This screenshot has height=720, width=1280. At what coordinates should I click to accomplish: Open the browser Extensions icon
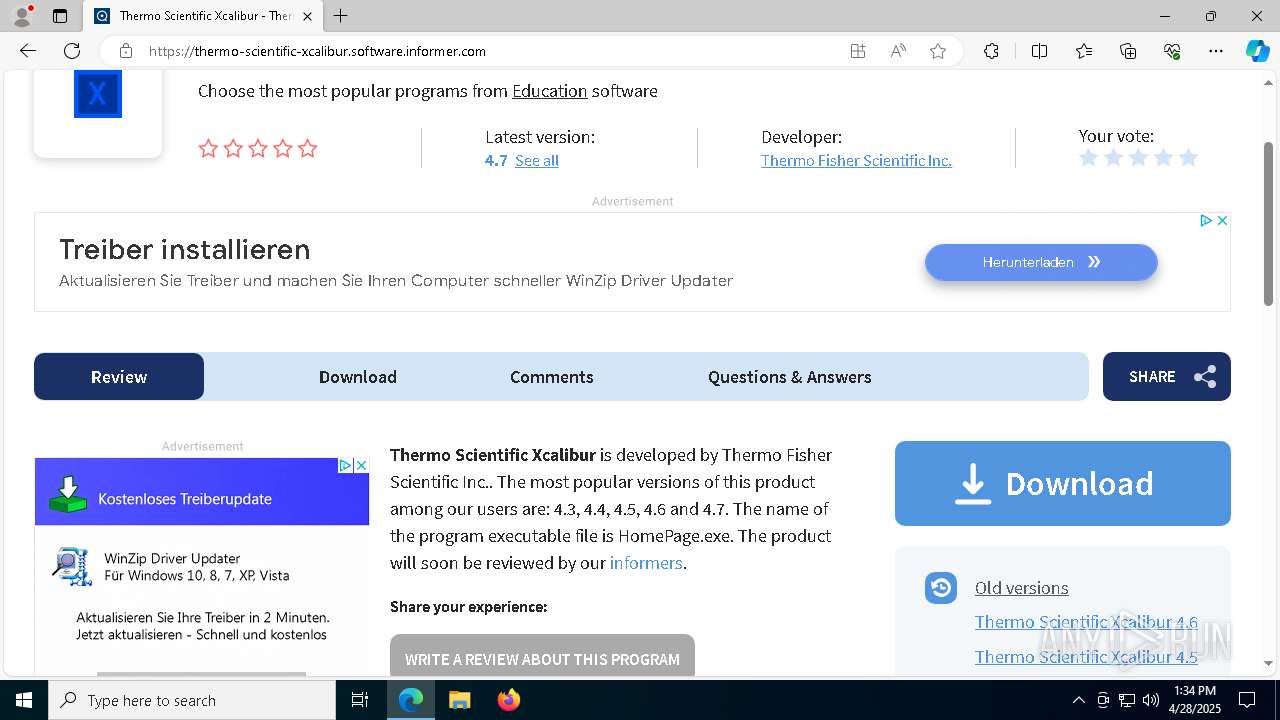point(991,51)
